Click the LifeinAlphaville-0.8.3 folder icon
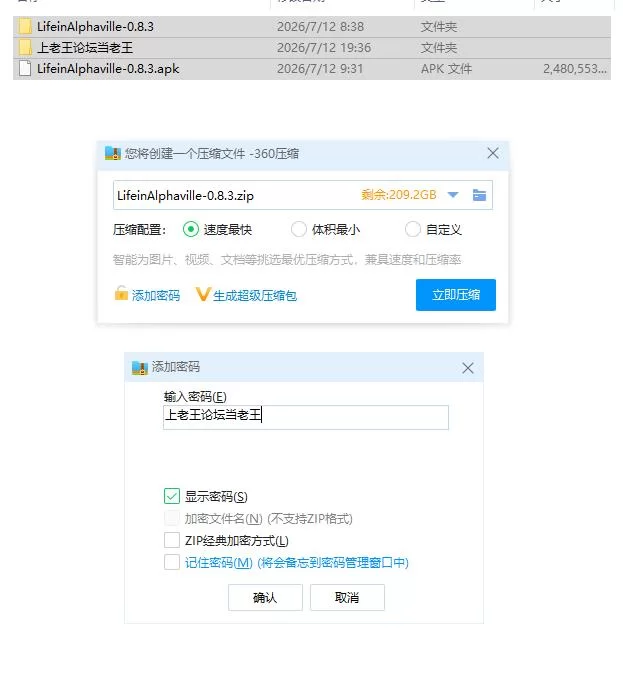The image size is (623, 673). pos(25,27)
